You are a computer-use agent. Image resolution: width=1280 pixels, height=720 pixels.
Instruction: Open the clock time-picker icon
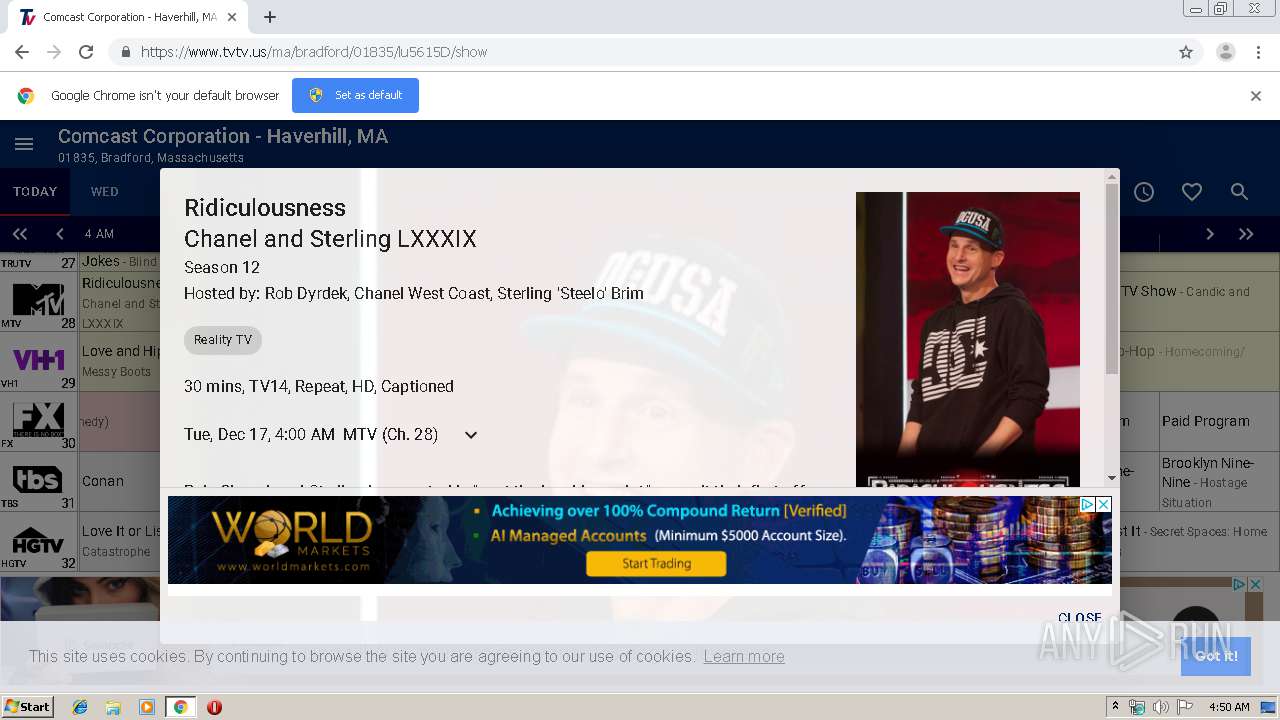(x=1144, y=192)
